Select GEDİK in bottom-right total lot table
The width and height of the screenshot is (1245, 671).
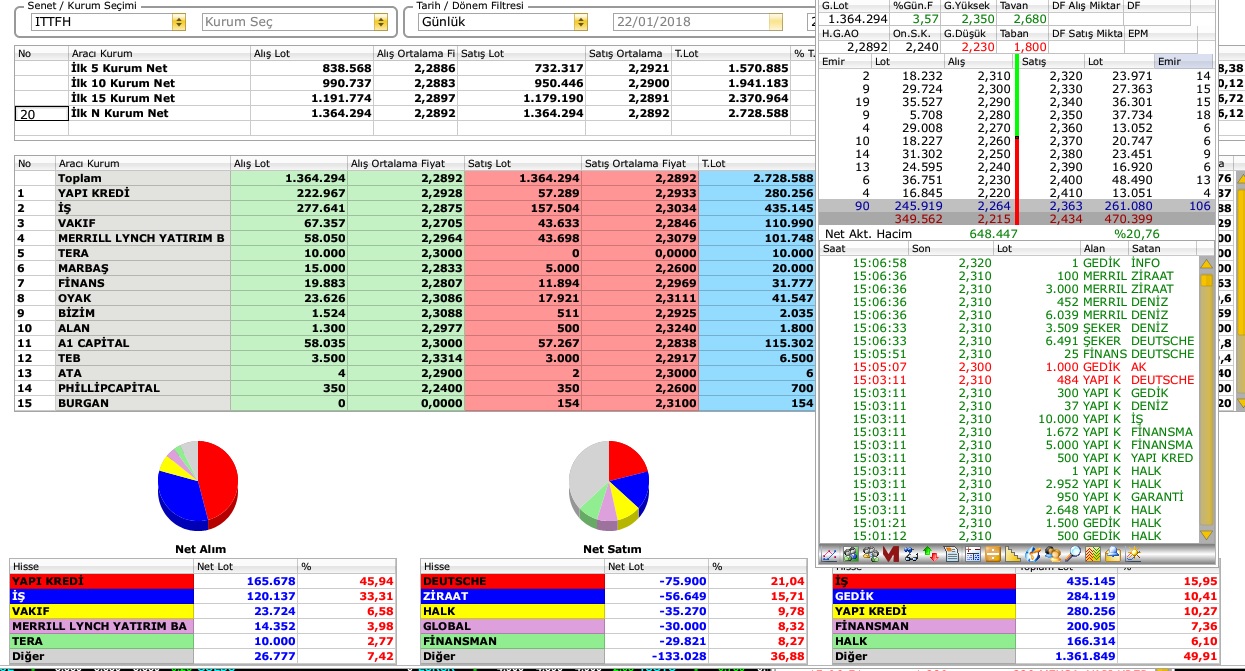1025,596
